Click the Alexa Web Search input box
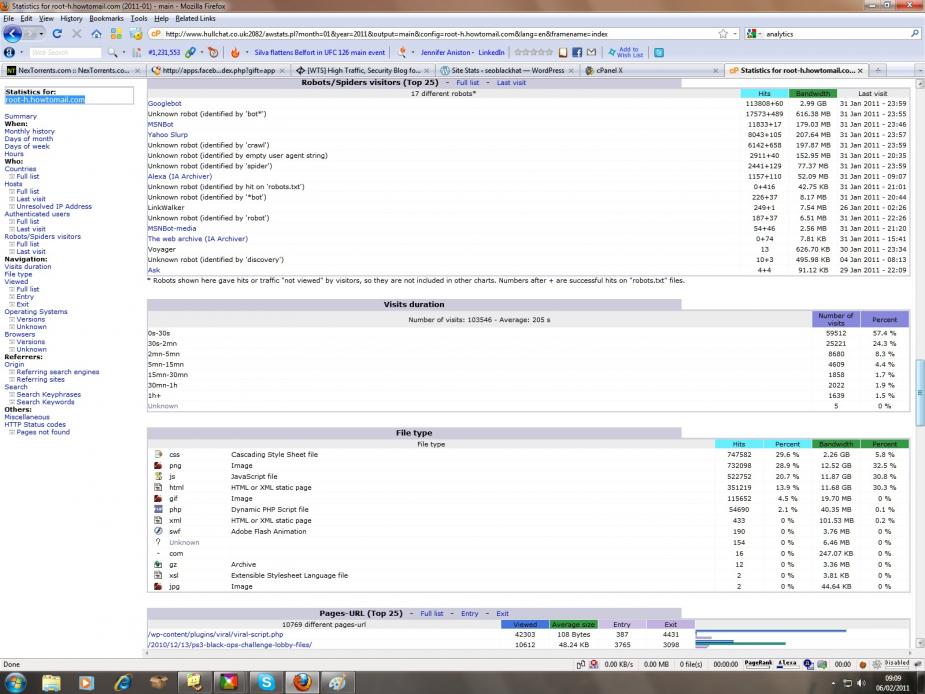Screen dimensions: 925x694 (65, 53)
